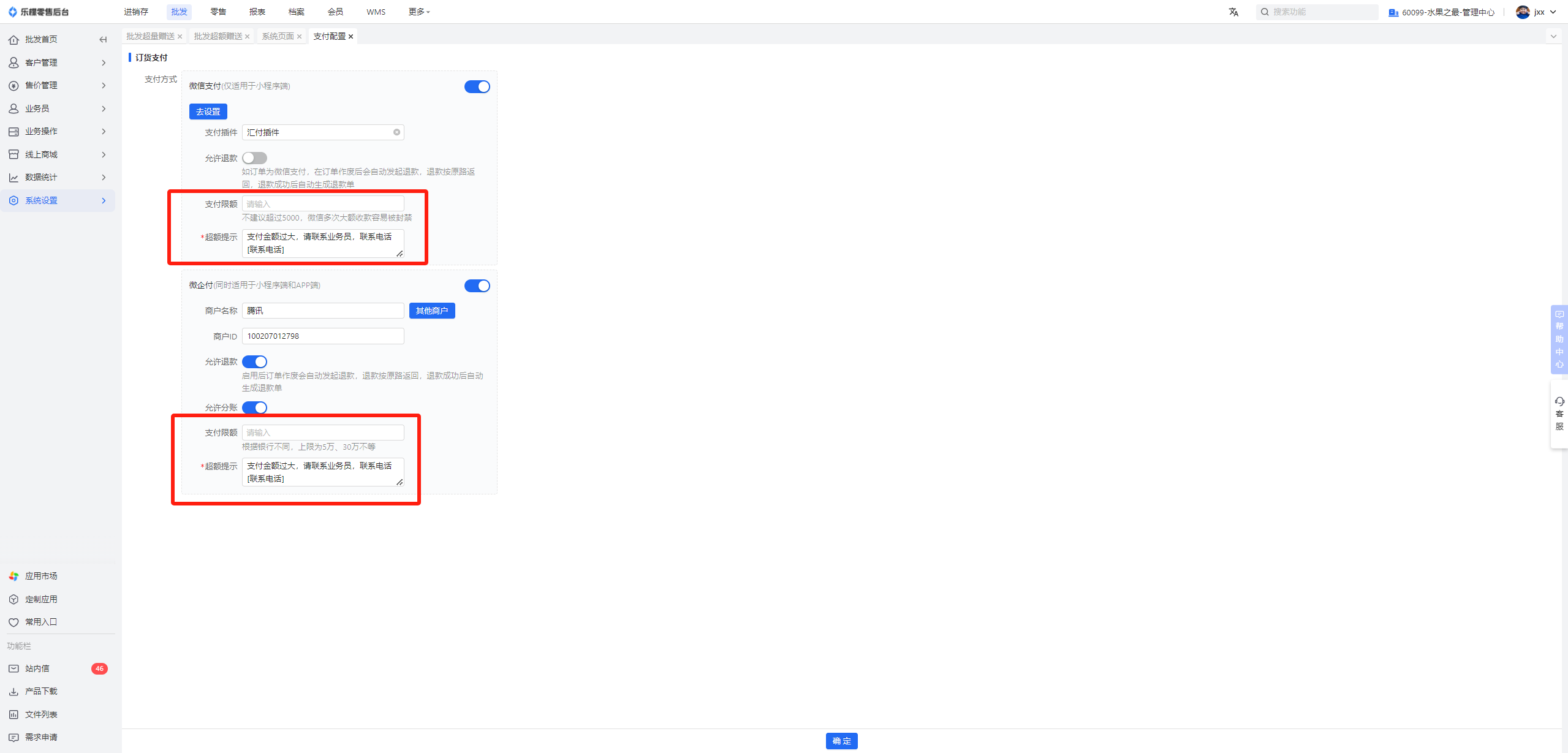Click the sidebar collapse arrow icon
Screen dimensions: 1568x753
click(x=103, y=40)
